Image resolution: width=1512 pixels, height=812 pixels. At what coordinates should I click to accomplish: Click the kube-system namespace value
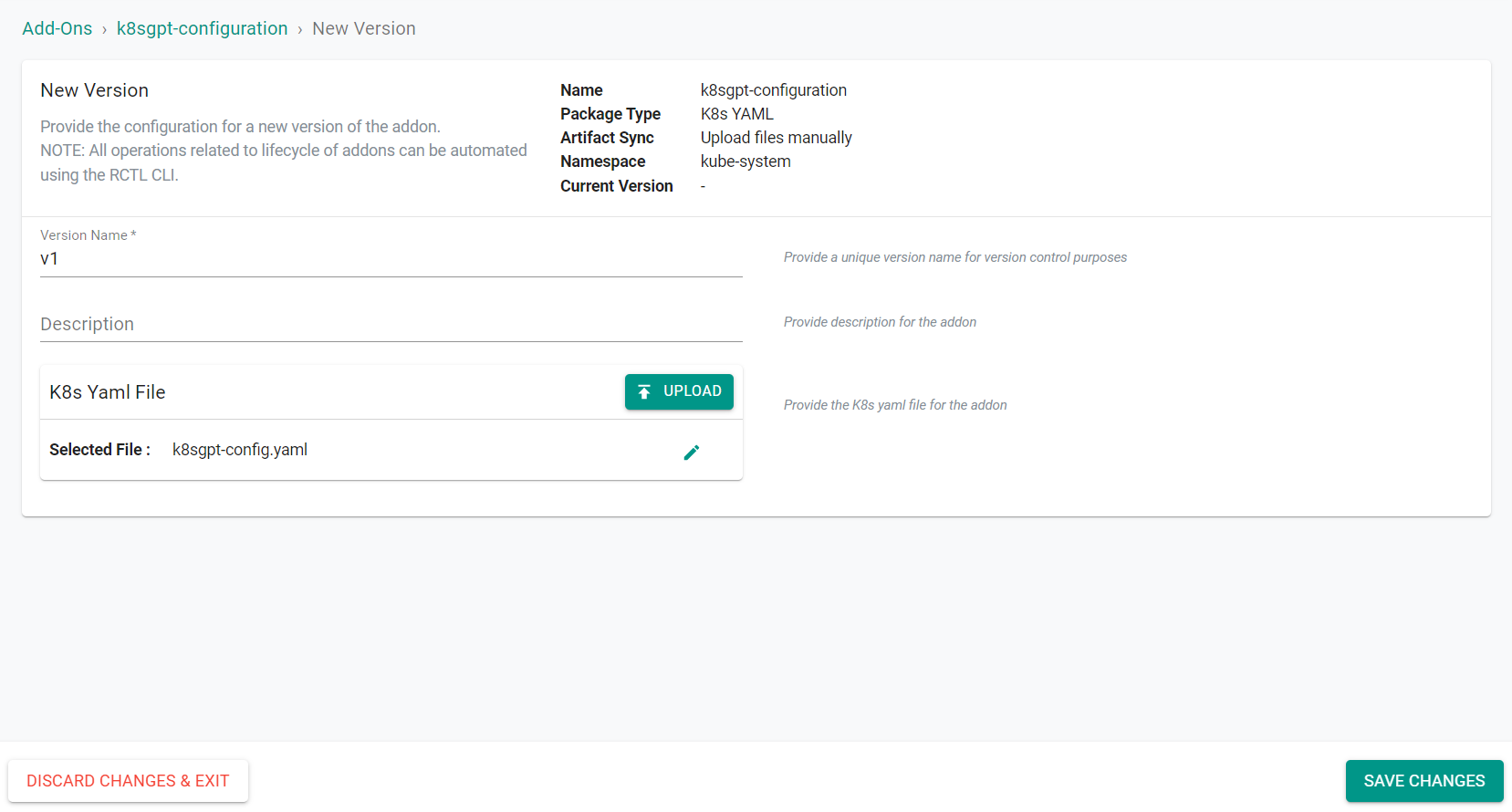(746, 161)
